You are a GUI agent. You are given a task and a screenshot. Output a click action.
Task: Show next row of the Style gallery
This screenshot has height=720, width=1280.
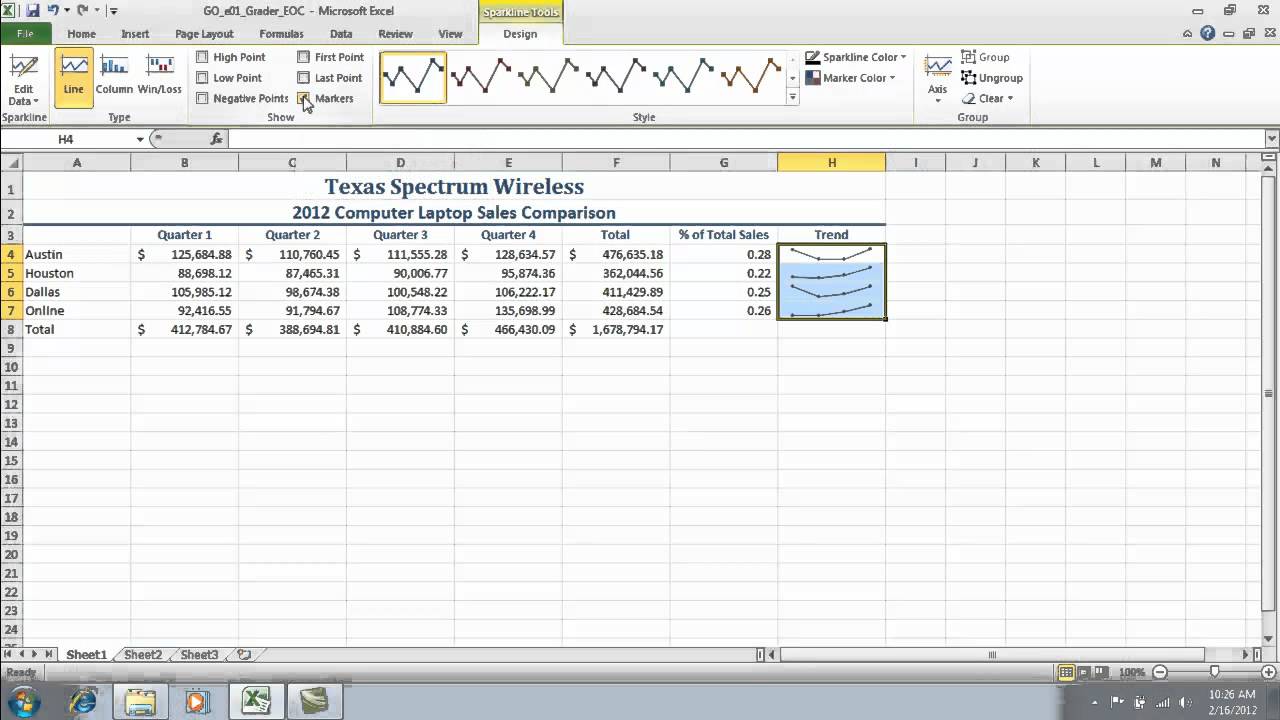click(x=792, y=78)
